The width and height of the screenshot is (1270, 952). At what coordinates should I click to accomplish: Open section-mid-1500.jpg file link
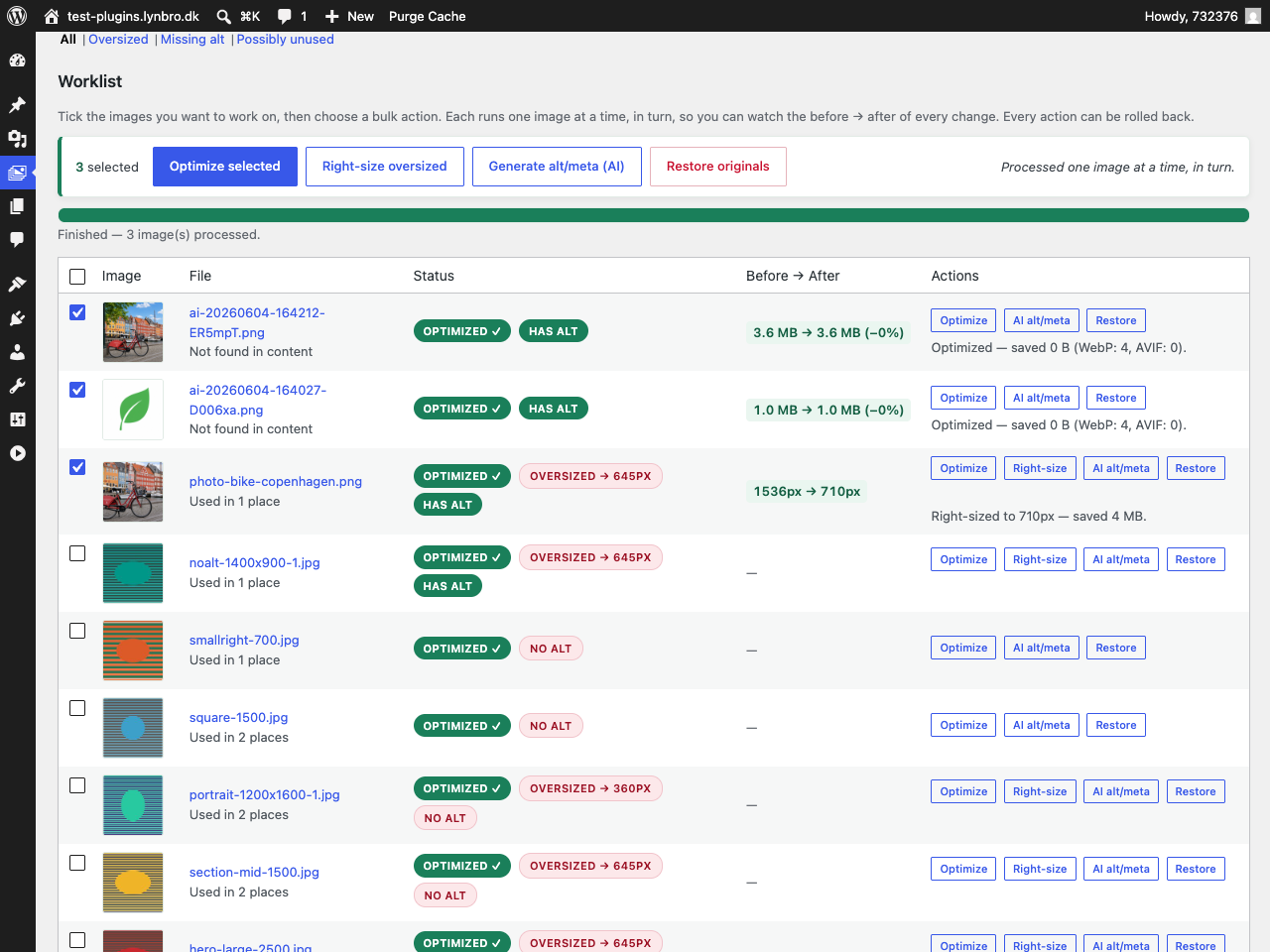[254, 872]
